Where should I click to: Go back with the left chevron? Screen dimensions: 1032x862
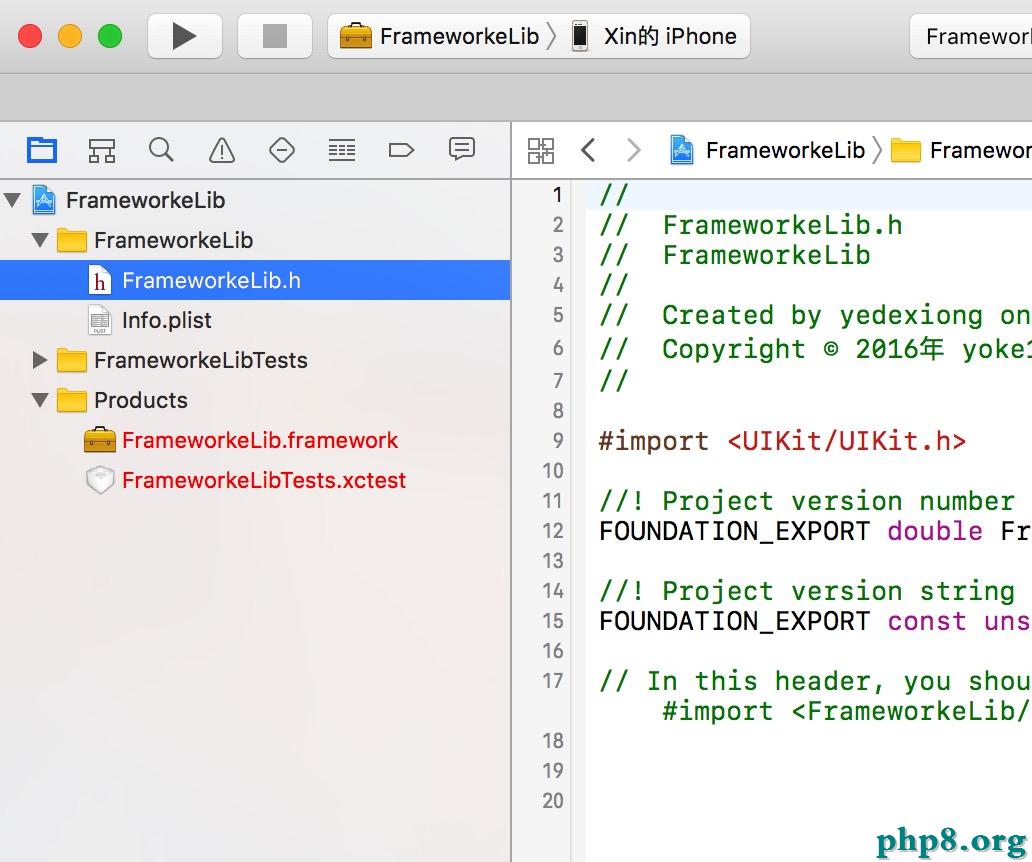tap(588, 151)
